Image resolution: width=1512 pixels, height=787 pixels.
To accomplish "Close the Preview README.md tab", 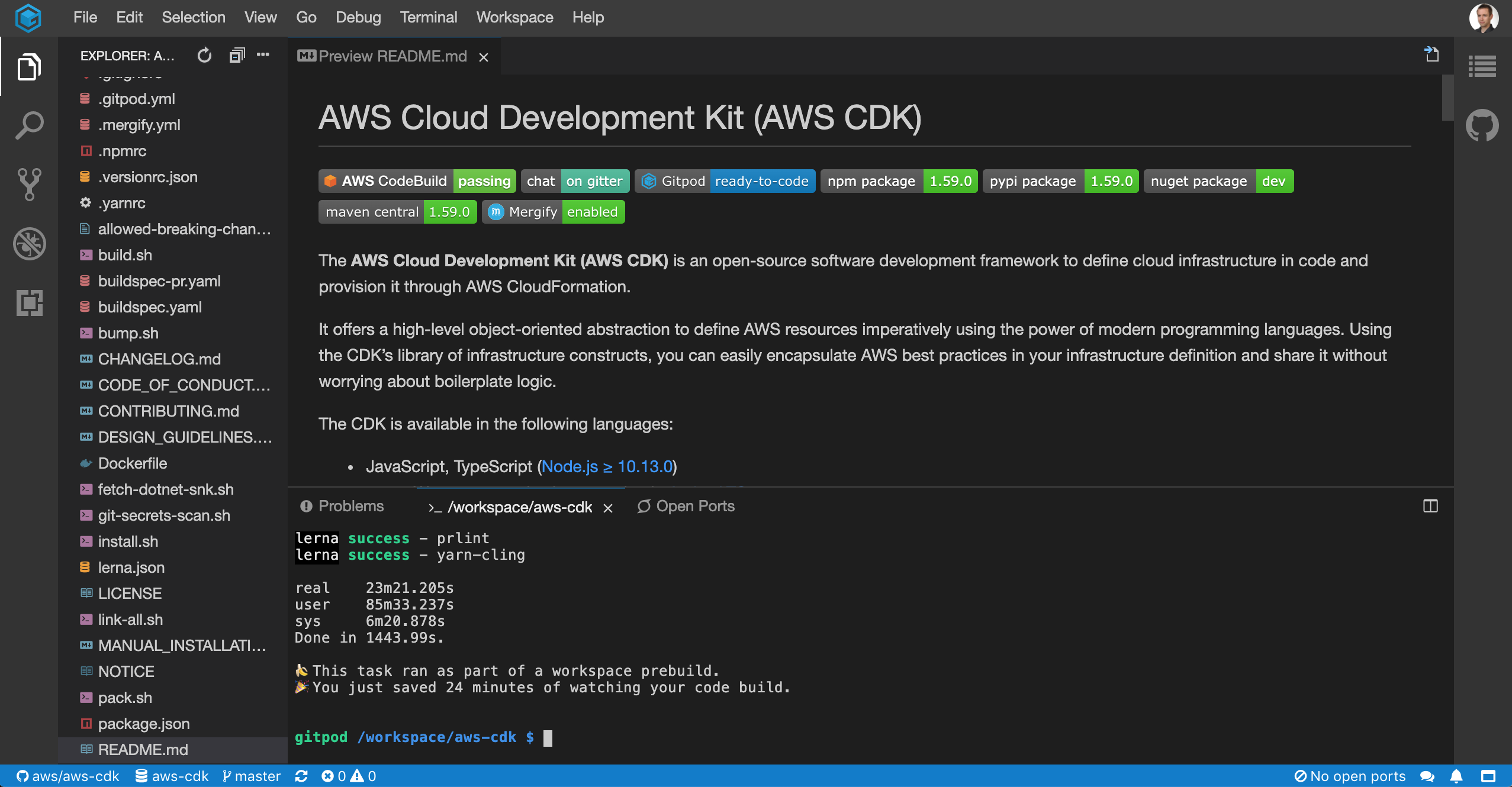I will pyautogui.click(x=484, y=57).
